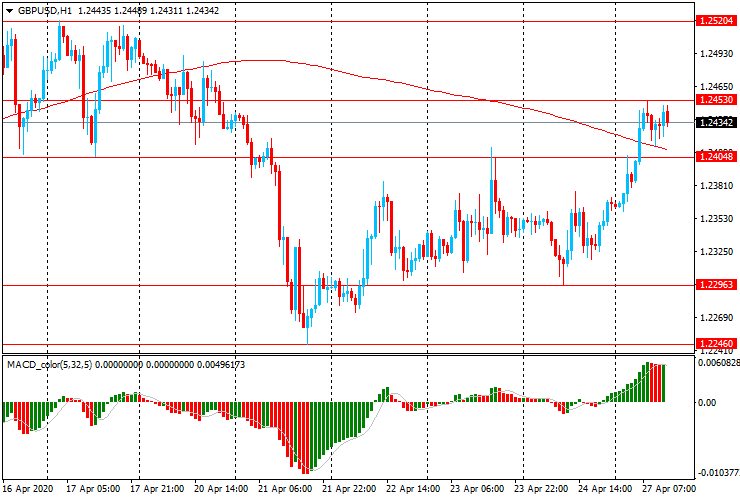Screen dimensions: 740x500
Task: Click the high price 1.24489 in header
Action: (x=131, y=10)
